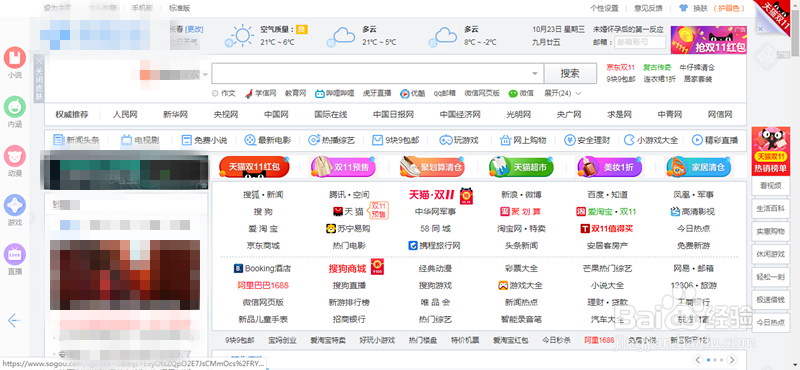Select 新华网 in 权威推荐 row

click(x=176, y=114)
